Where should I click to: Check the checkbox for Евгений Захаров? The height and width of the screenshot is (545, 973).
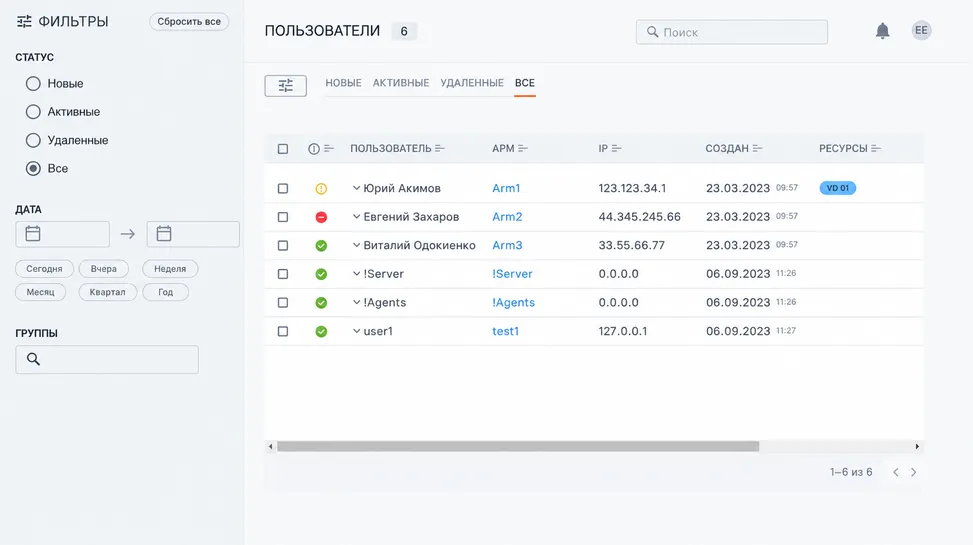(x=283, y=217)
